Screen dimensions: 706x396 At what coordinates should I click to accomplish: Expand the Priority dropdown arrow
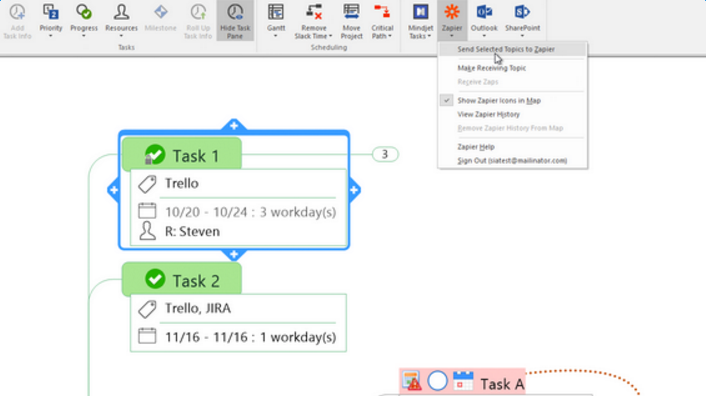click(x=50, y=36)
